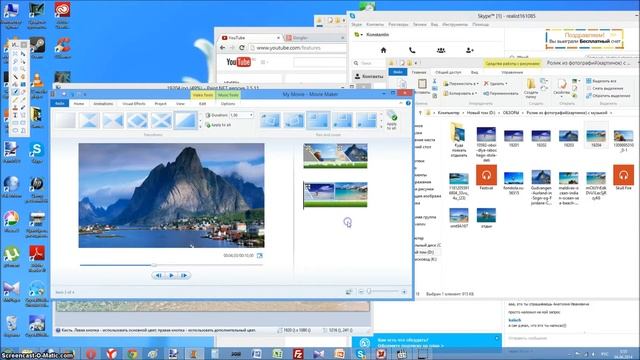Viewport: 640px width, 360px height.
Task: Open the Skull Fire audio file
Action: coord(623,178)
